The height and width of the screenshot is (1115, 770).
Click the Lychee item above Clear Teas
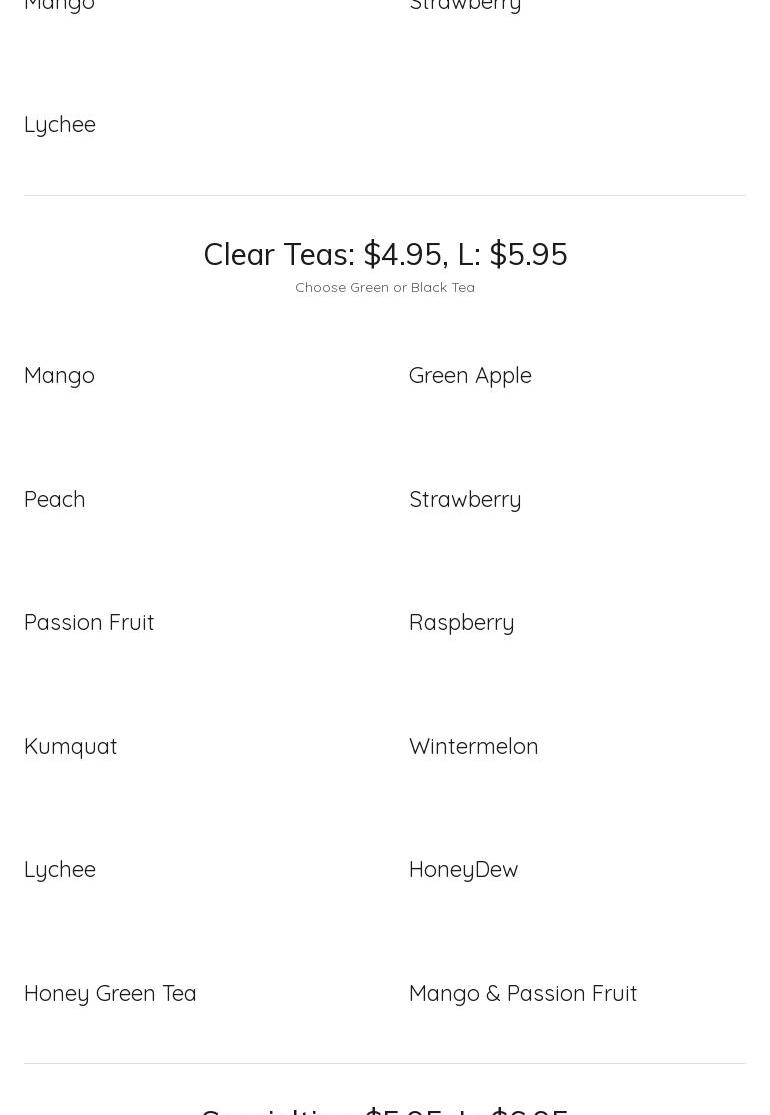(x=60, y=125)
